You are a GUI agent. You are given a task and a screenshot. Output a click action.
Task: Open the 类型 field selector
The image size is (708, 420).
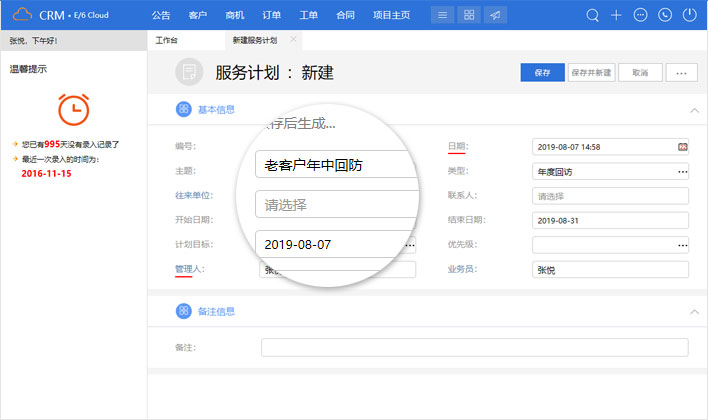[682, 172]
